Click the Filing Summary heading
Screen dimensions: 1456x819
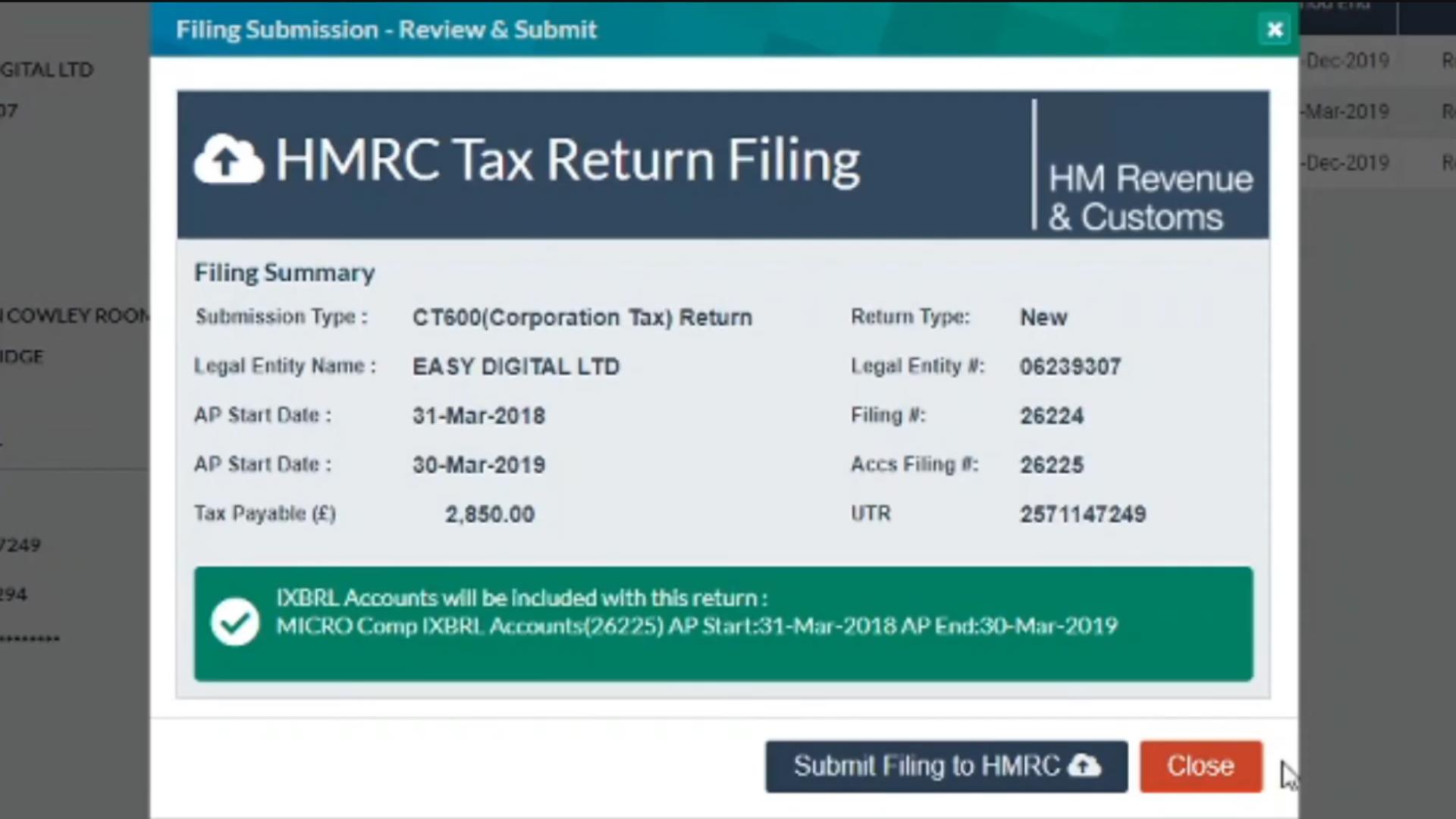[284, 272]
